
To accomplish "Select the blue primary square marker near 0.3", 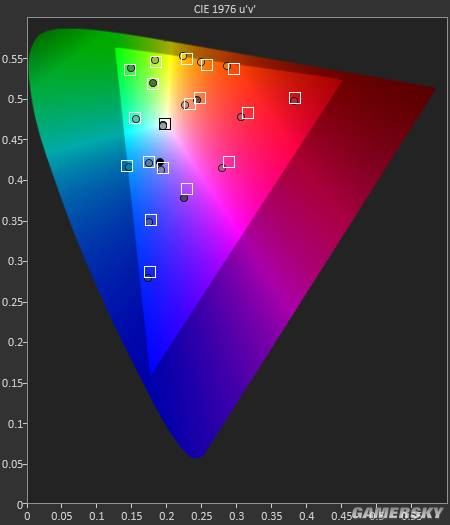I will pyautogui.click(x=150, y=272).
